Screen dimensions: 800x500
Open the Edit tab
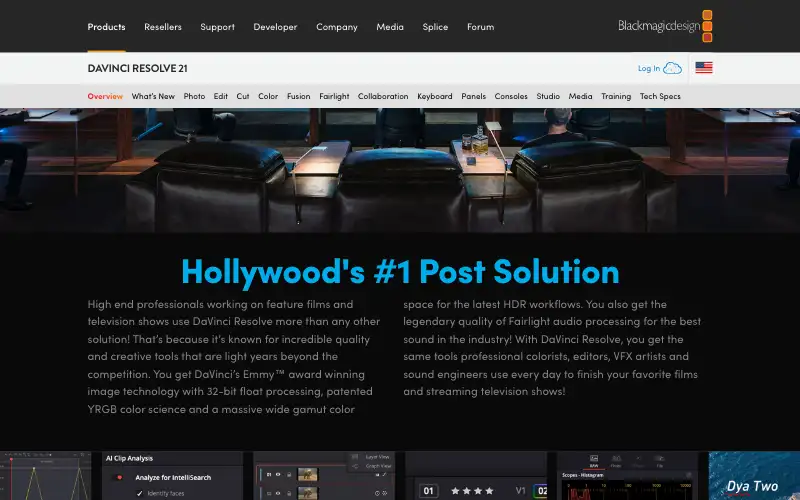tap(220, 96)
